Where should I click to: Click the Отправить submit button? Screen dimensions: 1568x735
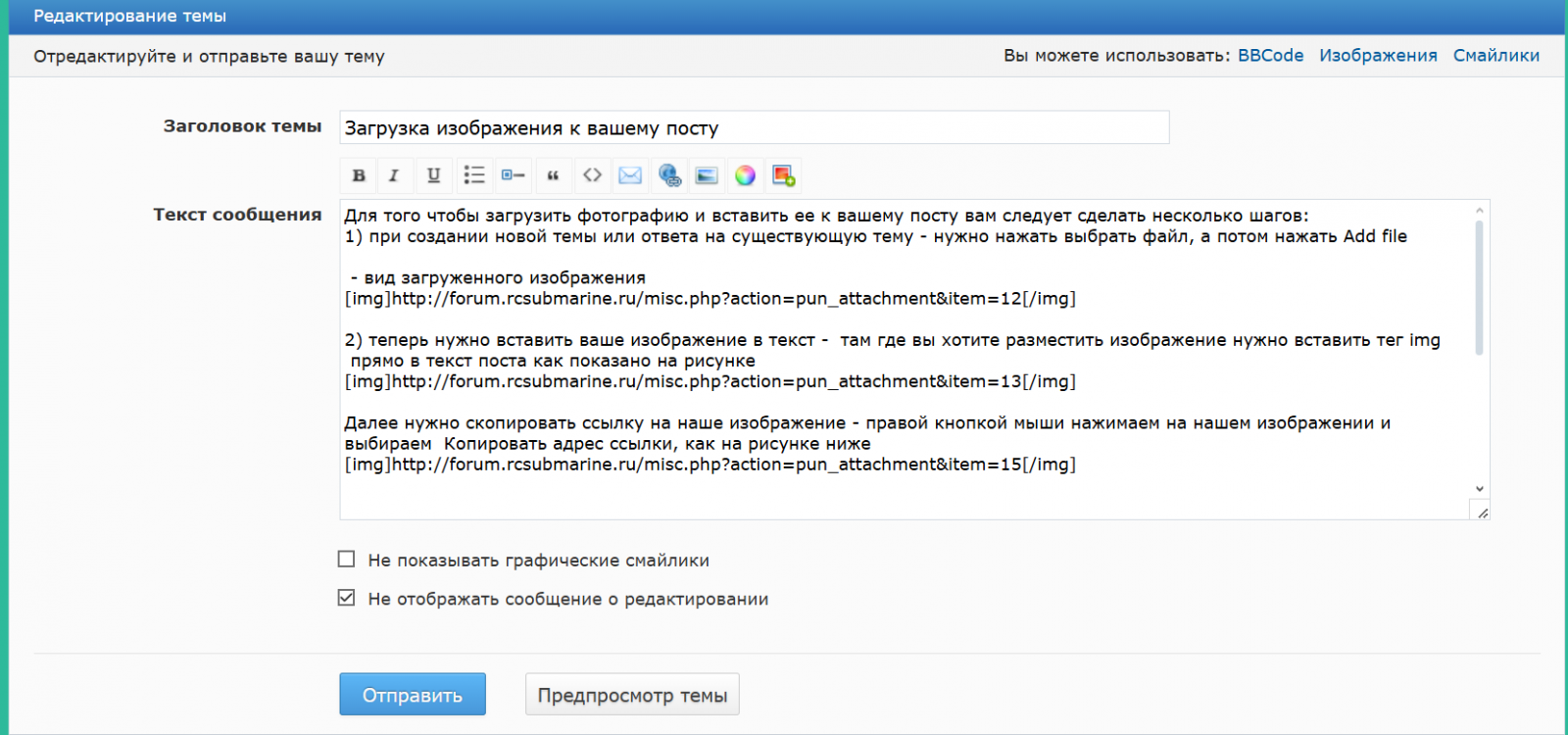point(413,694)
